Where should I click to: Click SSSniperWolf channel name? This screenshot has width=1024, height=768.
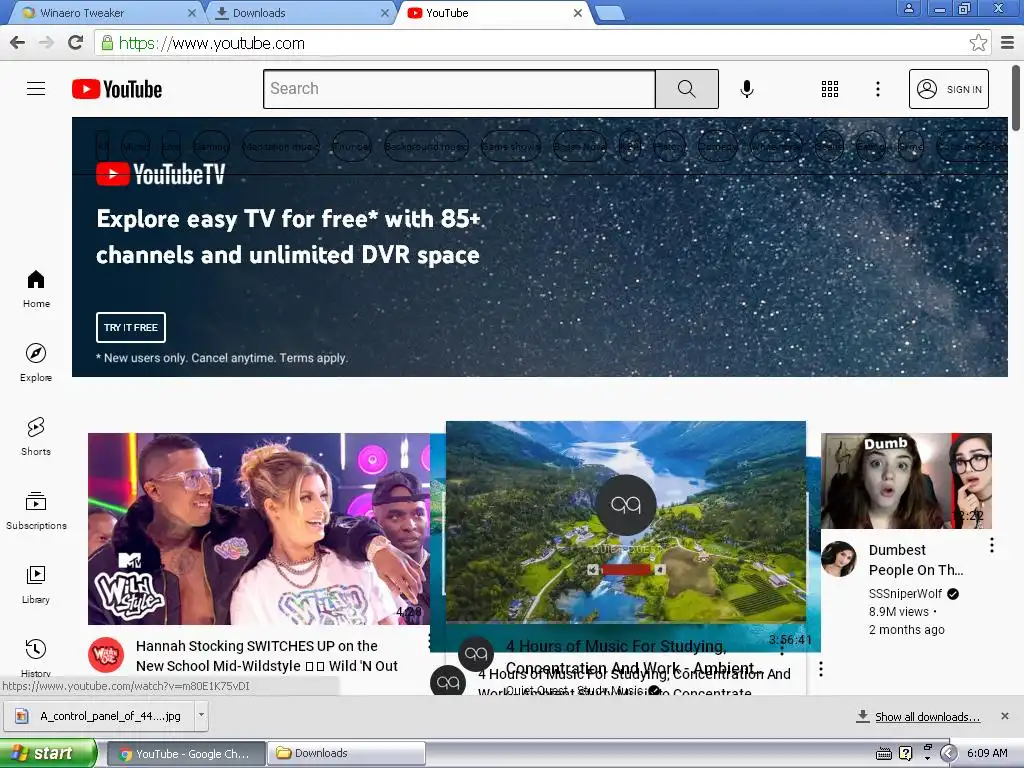905,594
